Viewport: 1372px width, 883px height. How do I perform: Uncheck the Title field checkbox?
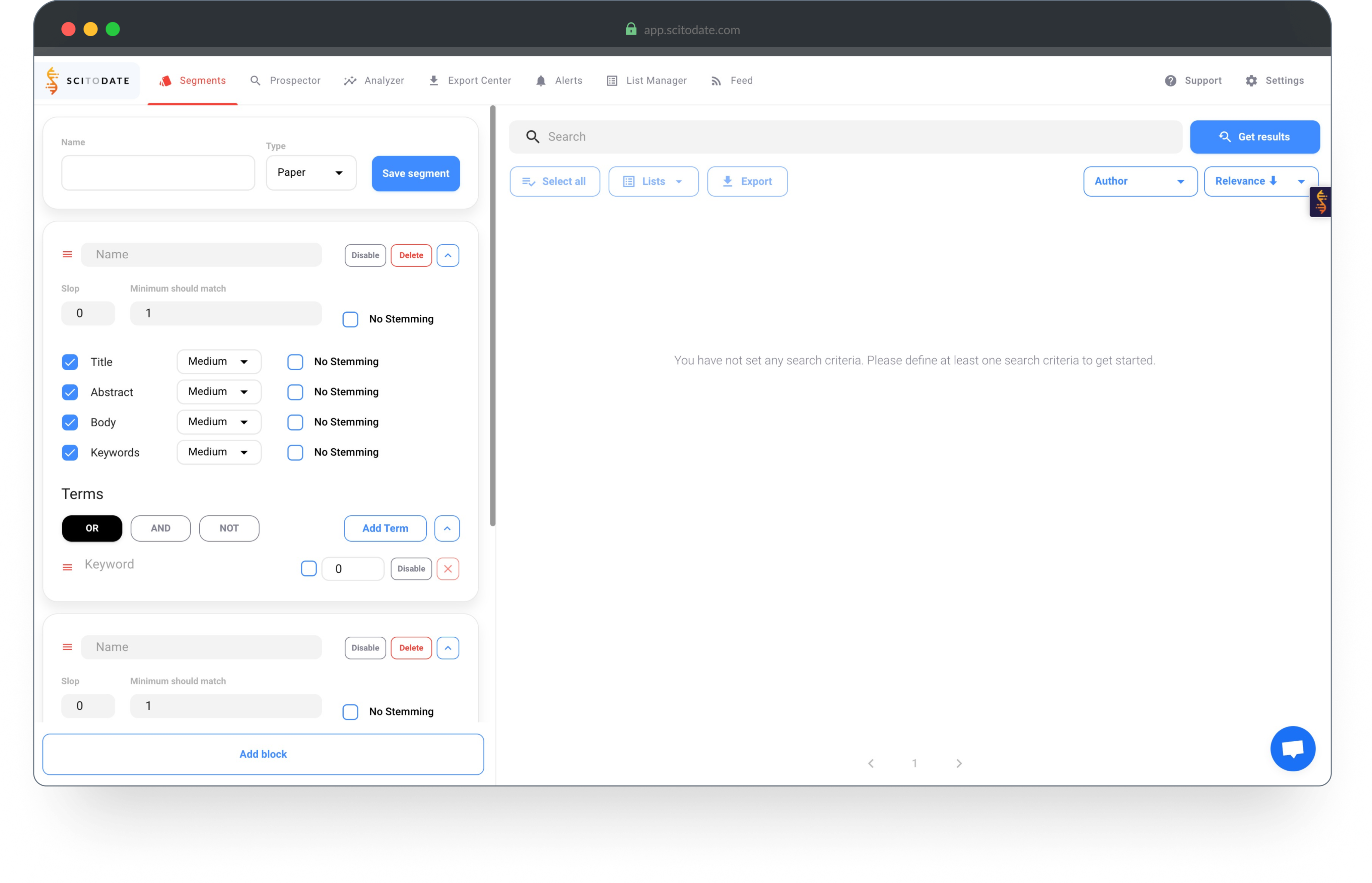70,362
